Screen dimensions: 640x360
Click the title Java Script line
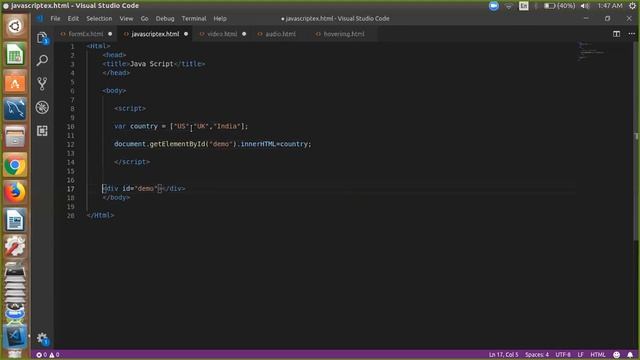[x=154, y=64]
